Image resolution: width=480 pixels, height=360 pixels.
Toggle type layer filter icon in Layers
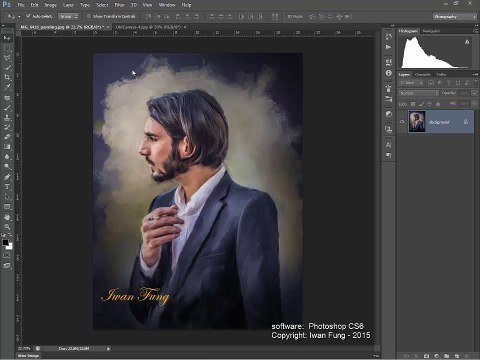449,83
